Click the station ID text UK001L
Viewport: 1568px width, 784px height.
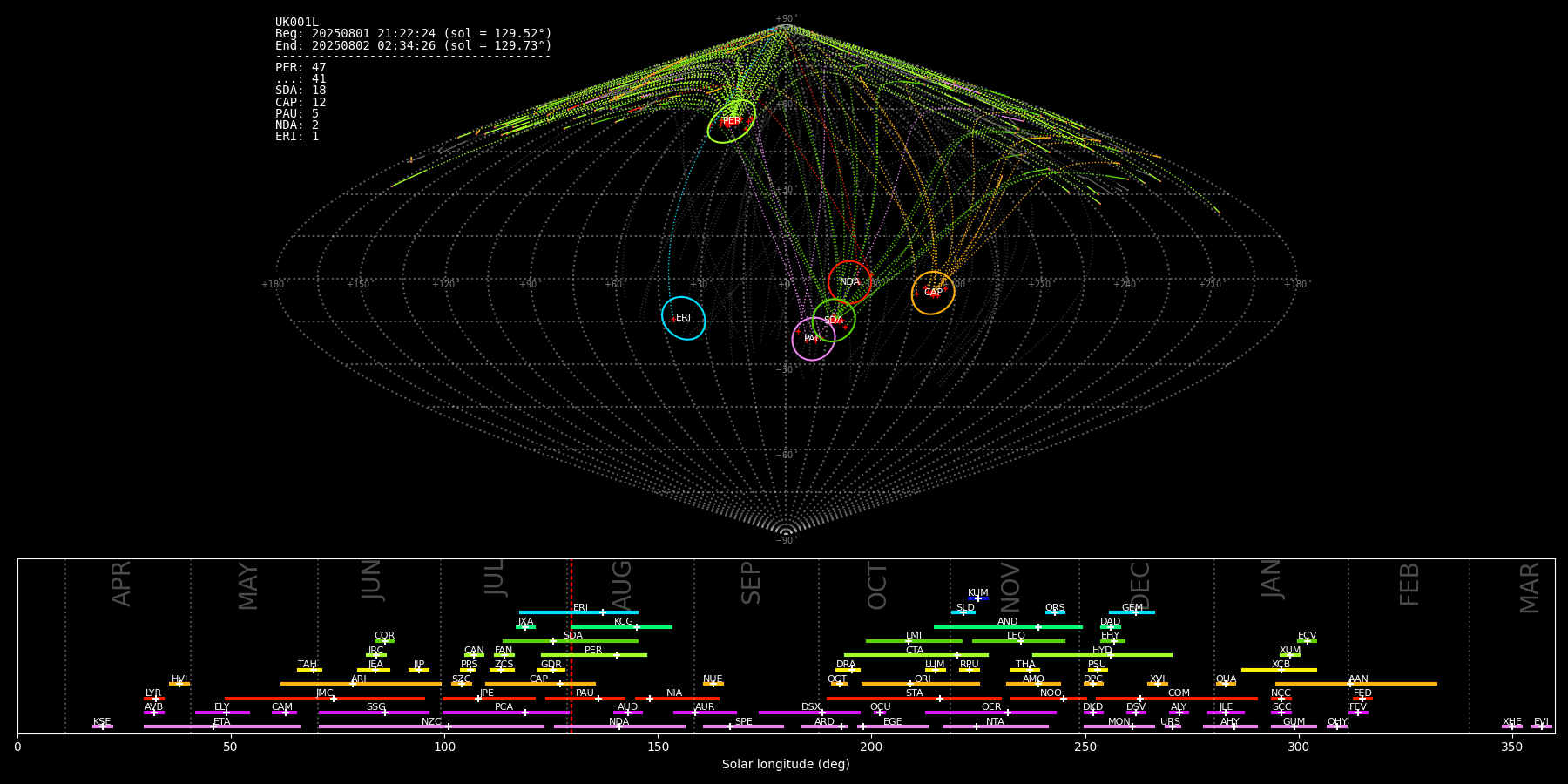coord(297,23)
